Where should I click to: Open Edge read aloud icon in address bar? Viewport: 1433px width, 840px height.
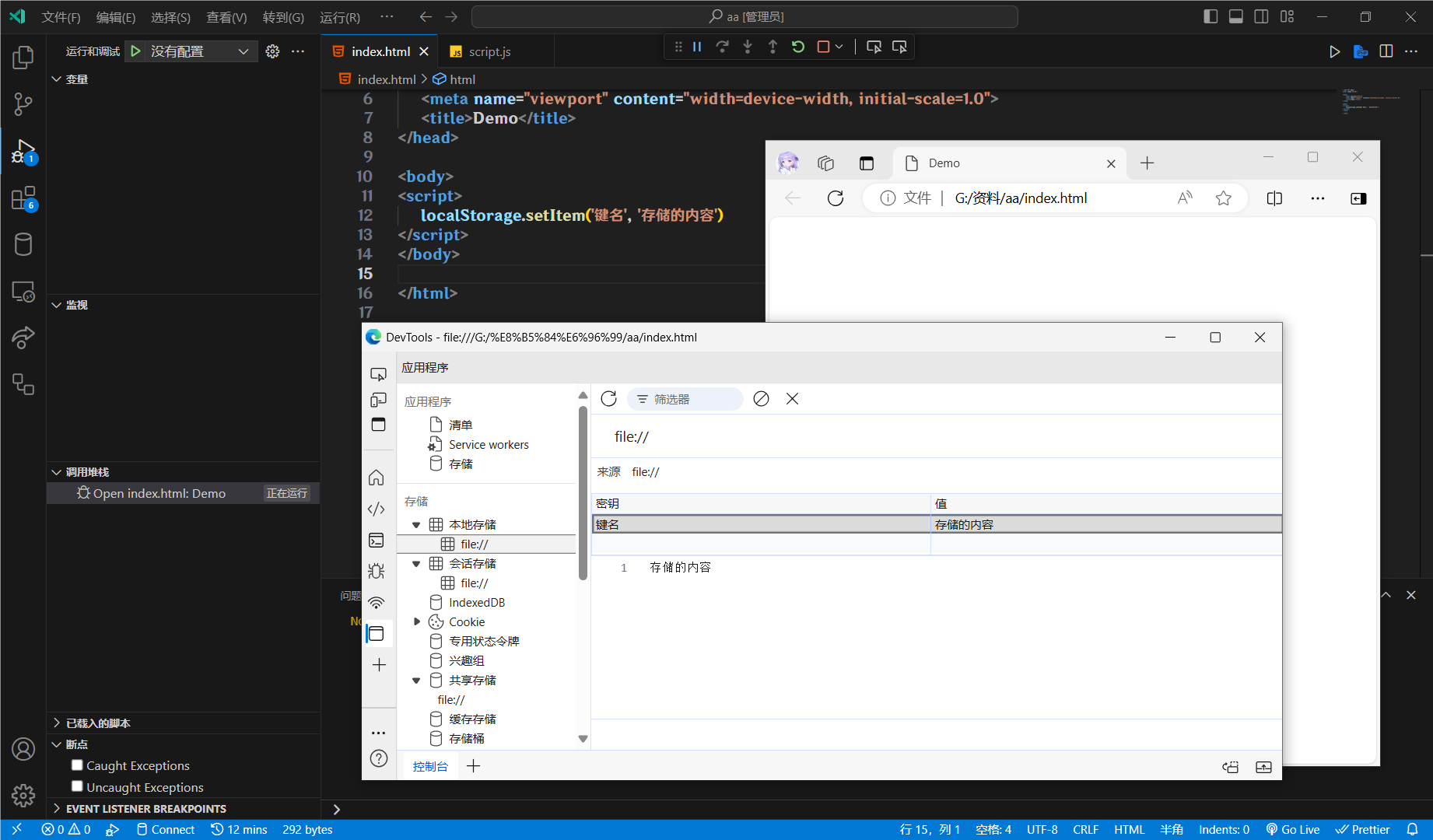tap(1185, 198)
